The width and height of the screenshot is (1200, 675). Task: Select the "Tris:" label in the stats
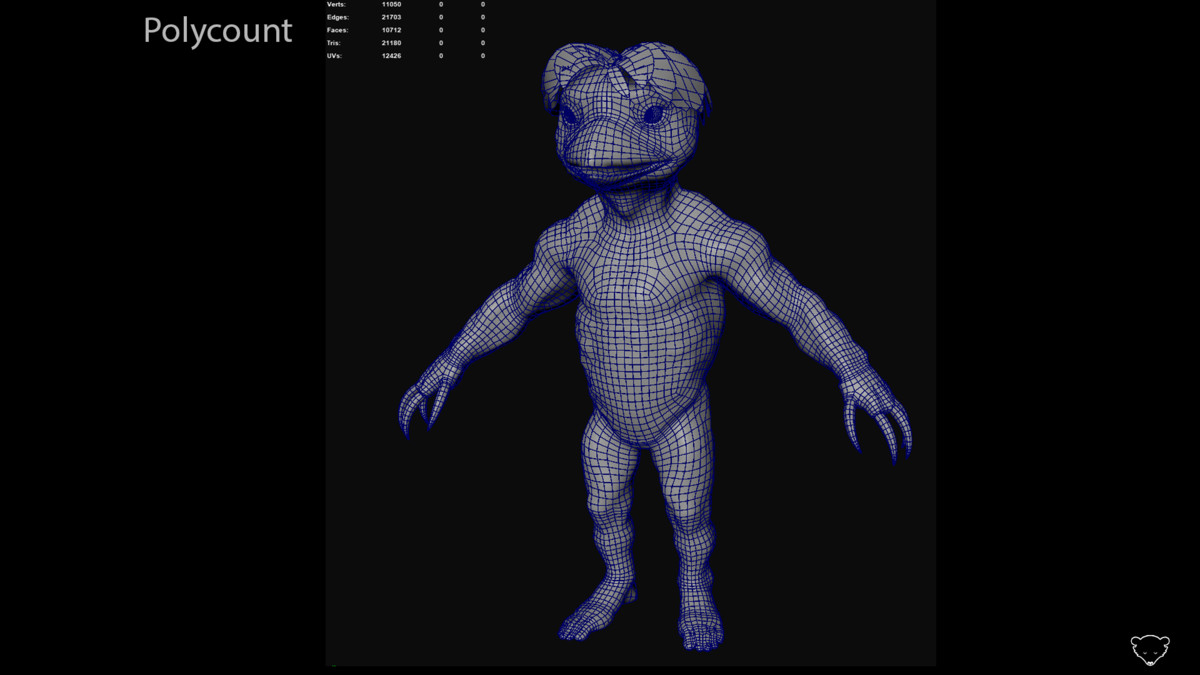(x=334, y=43)
